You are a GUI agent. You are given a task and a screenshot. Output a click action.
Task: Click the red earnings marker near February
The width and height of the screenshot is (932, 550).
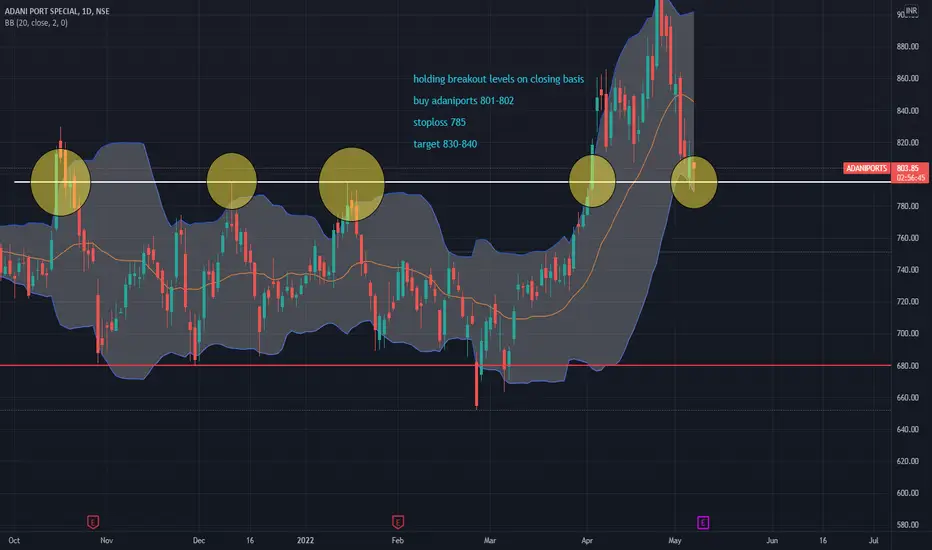click(x=398, y=522)
